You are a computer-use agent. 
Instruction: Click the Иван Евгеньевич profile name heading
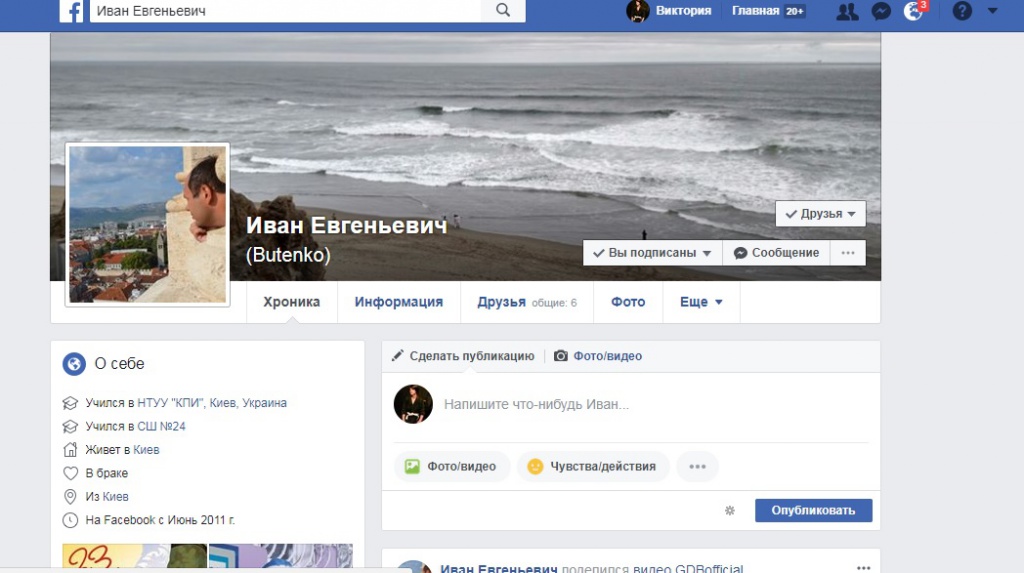pyautogui.click(x=347, y=225)
